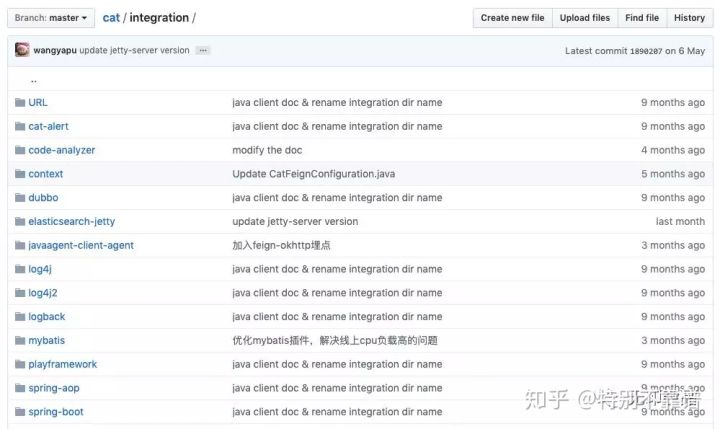Click '4 months ago' in code-analyzer row

673,150
